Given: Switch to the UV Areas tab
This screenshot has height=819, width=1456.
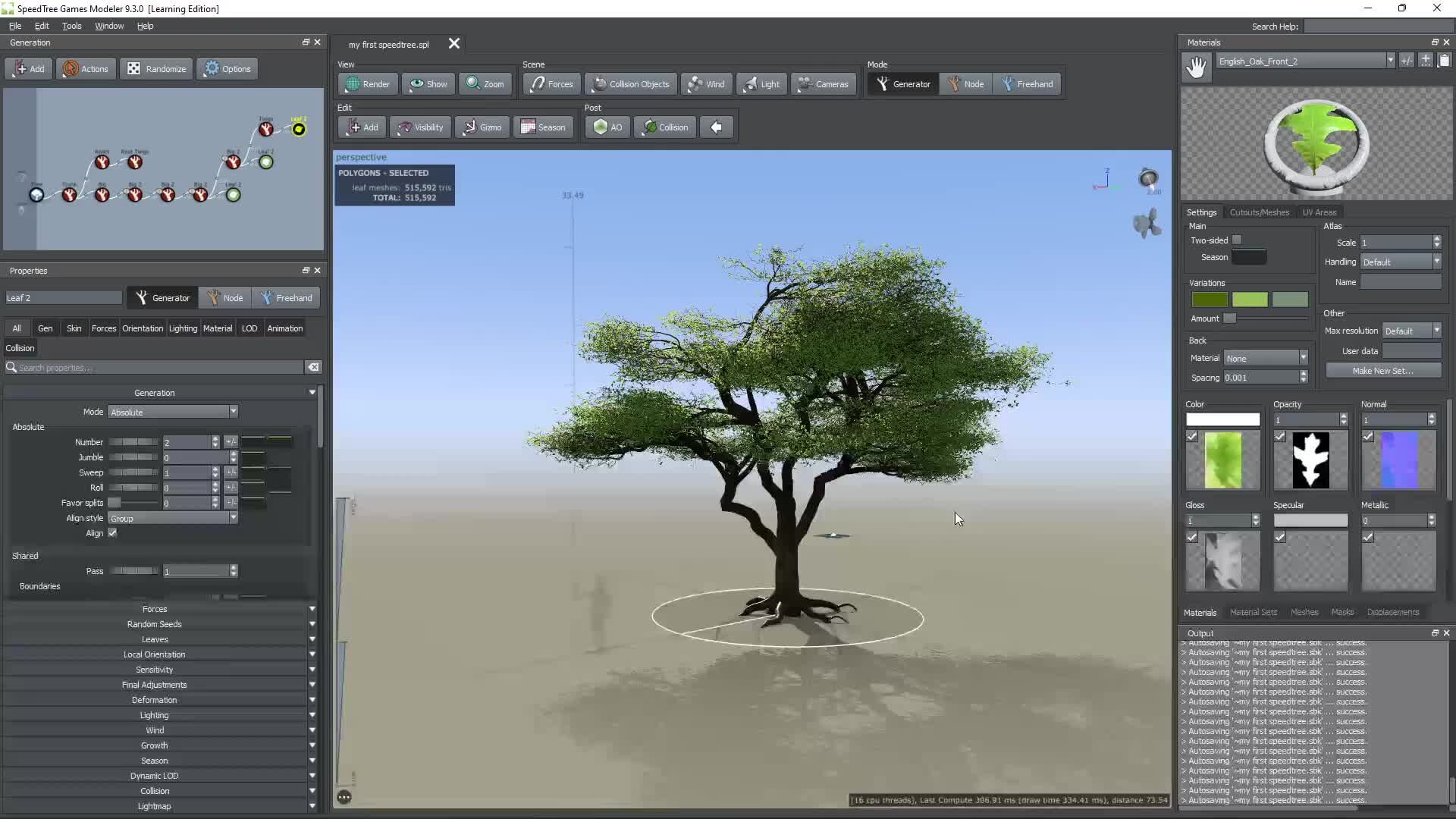Looking at the screenshot, I should tap(1319, 212).
